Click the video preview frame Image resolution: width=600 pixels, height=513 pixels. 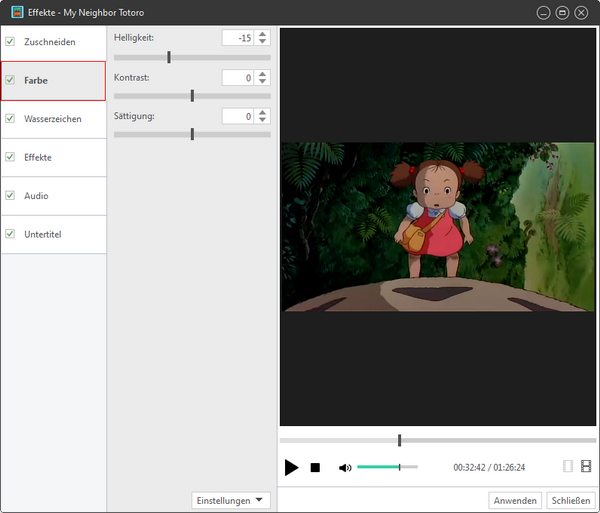pos(438,227)
